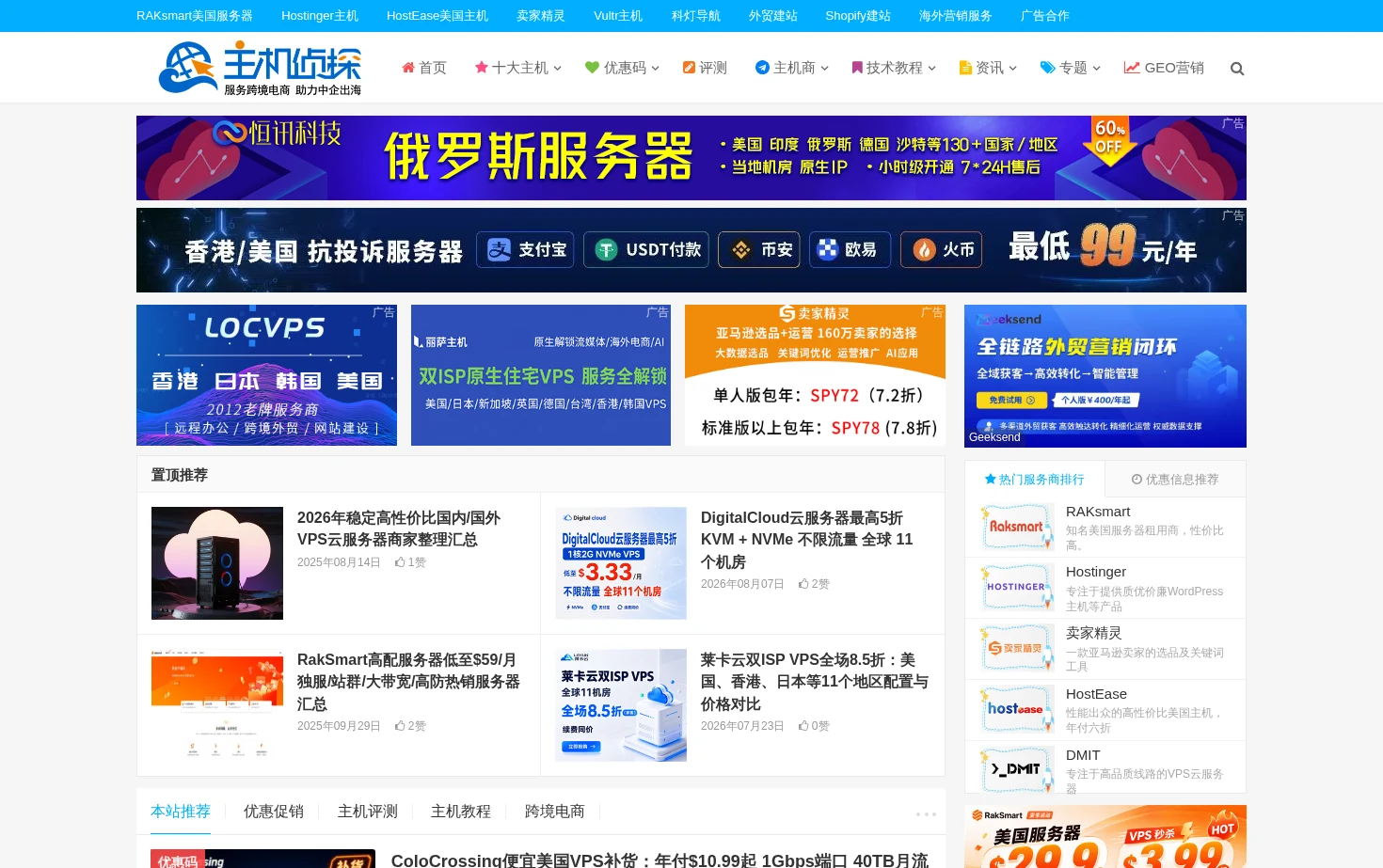
Task: Open the RakSmart高配服务器 article thumbnail
Action: pyautogui.click(x=217, y=705)
